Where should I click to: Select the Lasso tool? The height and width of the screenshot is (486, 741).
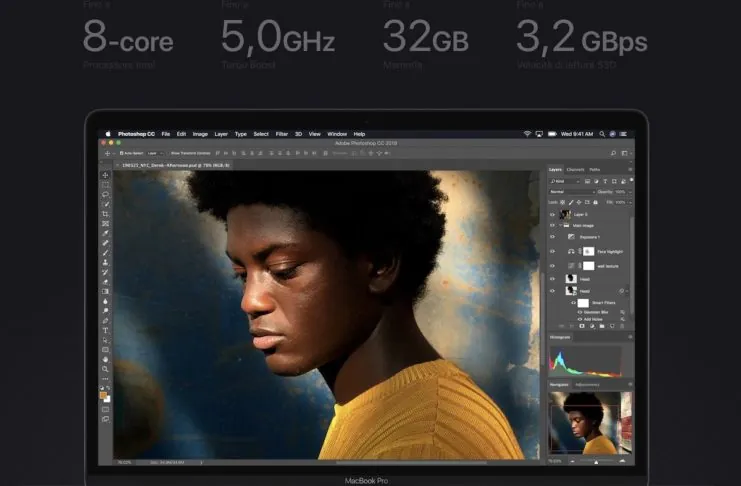[106, 194]
